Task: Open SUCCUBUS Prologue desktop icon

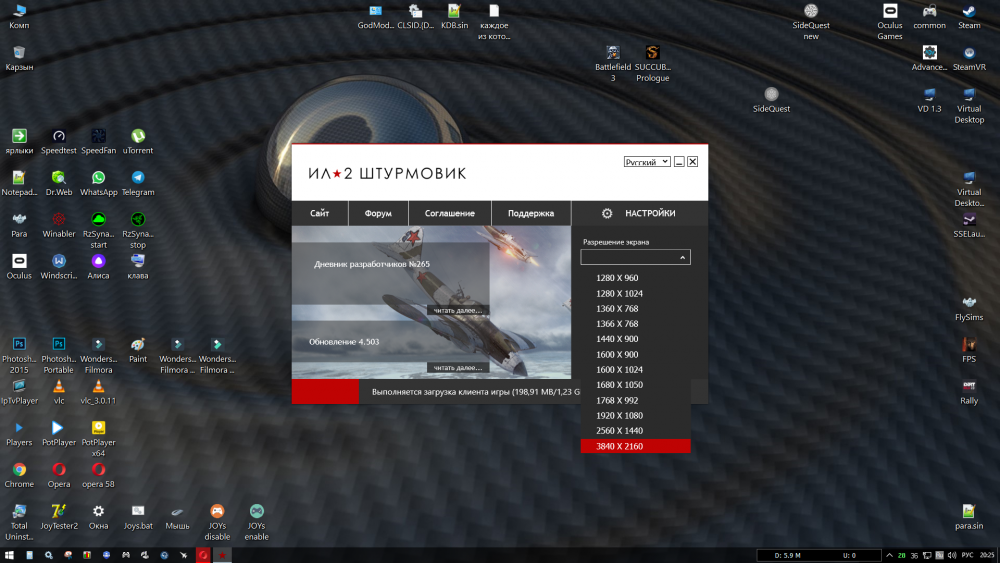Action: point(652,64)
